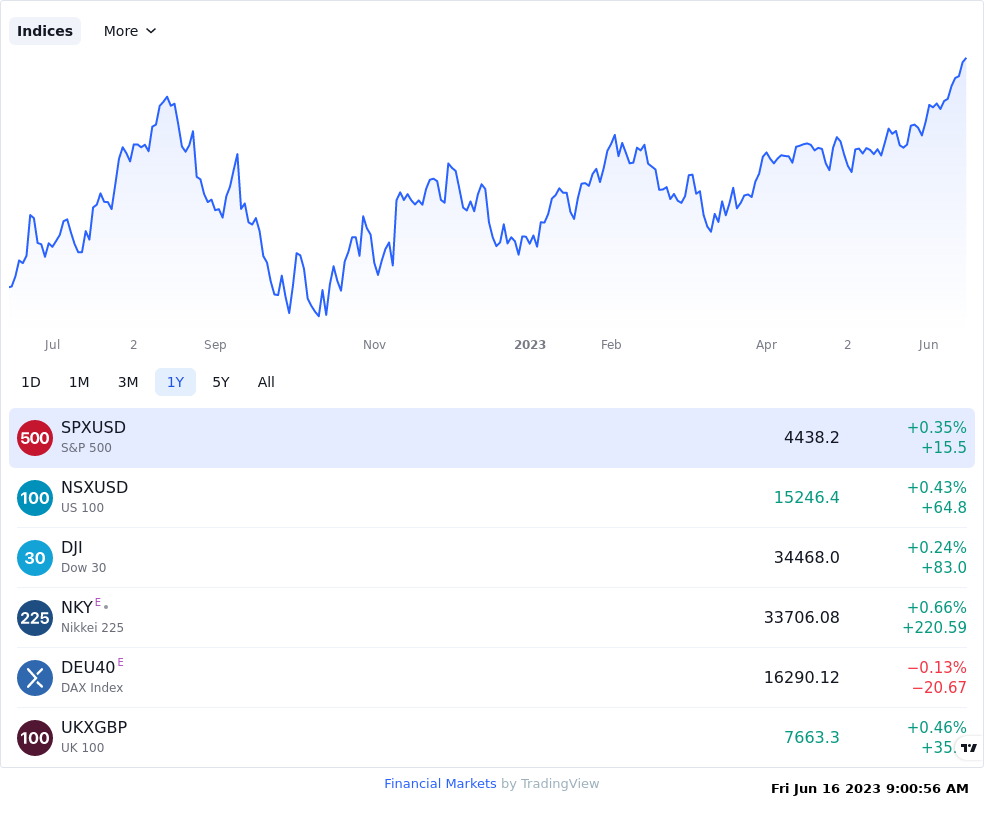This screenshot has height=820, width=984.
Task: Click the Jun label on chart axis
Action: click(928, 344)
